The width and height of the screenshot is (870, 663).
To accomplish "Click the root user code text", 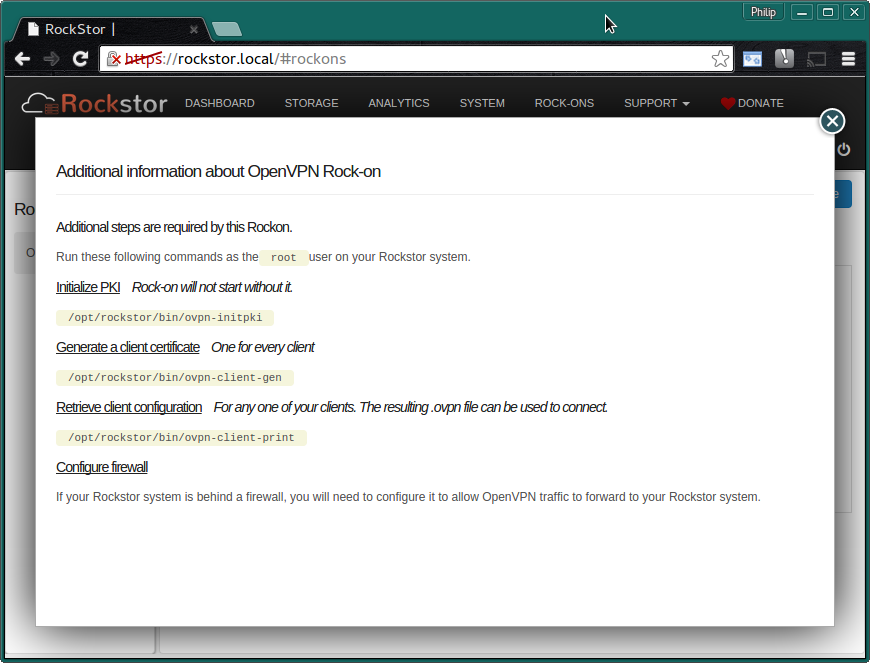I will (x=284, y=257).
